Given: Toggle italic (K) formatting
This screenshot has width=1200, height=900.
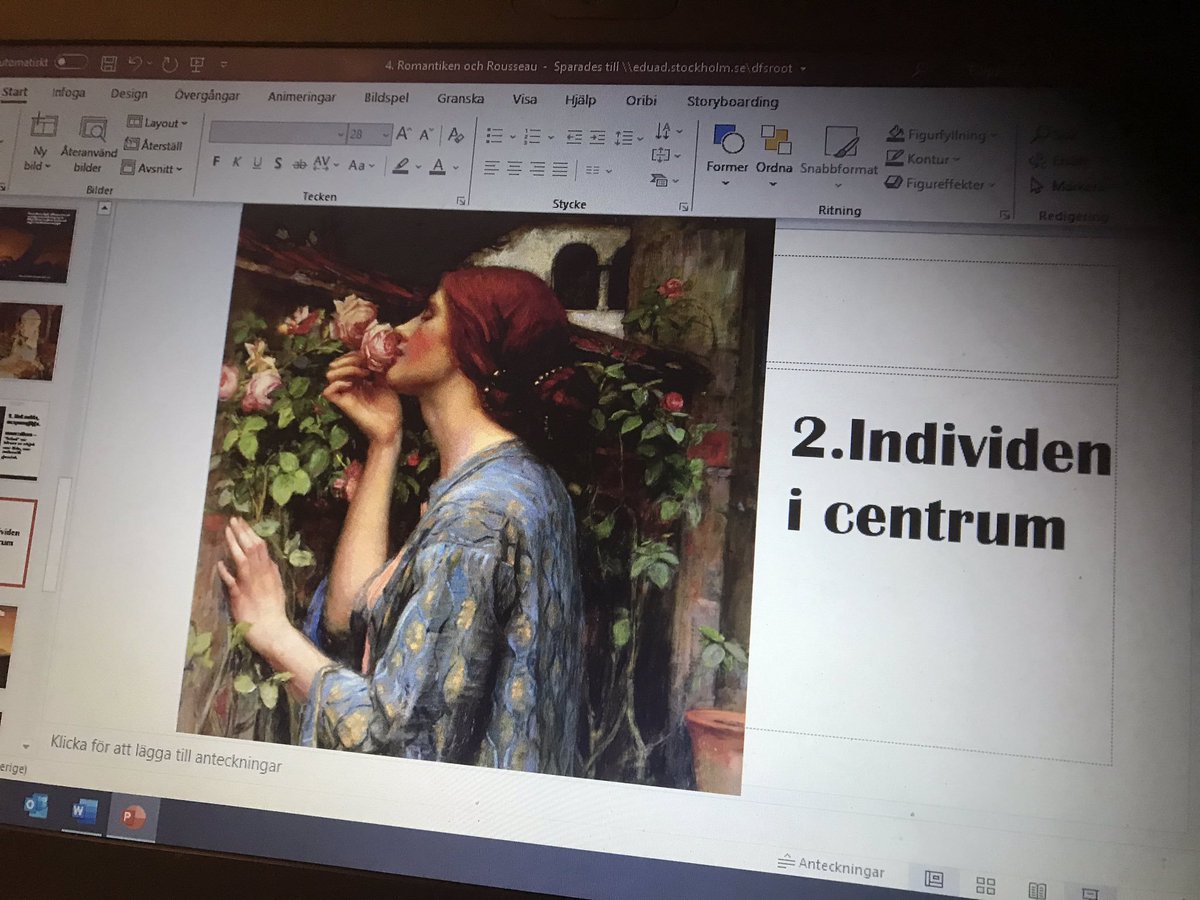Looking at the screenshot, I should click(x=237, y=162).
